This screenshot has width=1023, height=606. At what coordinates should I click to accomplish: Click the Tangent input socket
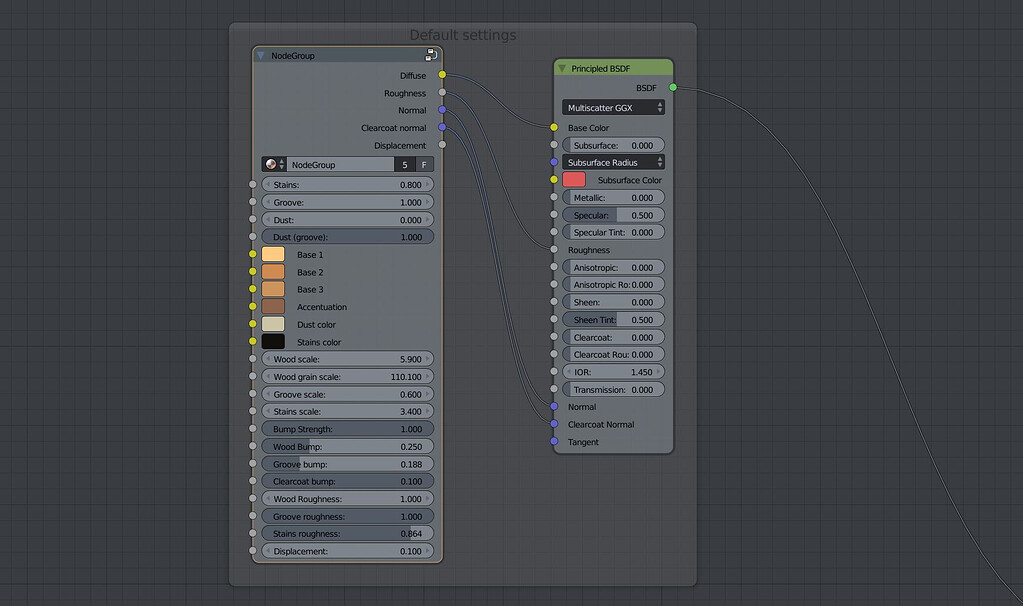point(554,441)
